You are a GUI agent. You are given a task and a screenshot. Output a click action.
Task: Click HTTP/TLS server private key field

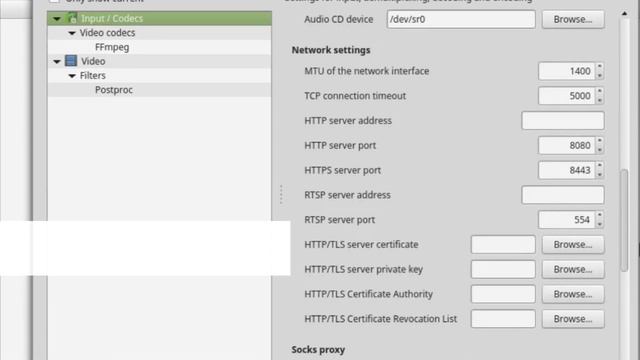[x=503, y=269]
